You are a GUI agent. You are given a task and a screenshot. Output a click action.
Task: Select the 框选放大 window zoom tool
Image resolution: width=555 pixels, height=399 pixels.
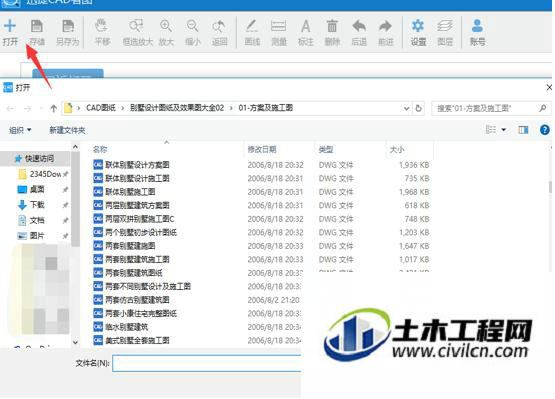136,26
